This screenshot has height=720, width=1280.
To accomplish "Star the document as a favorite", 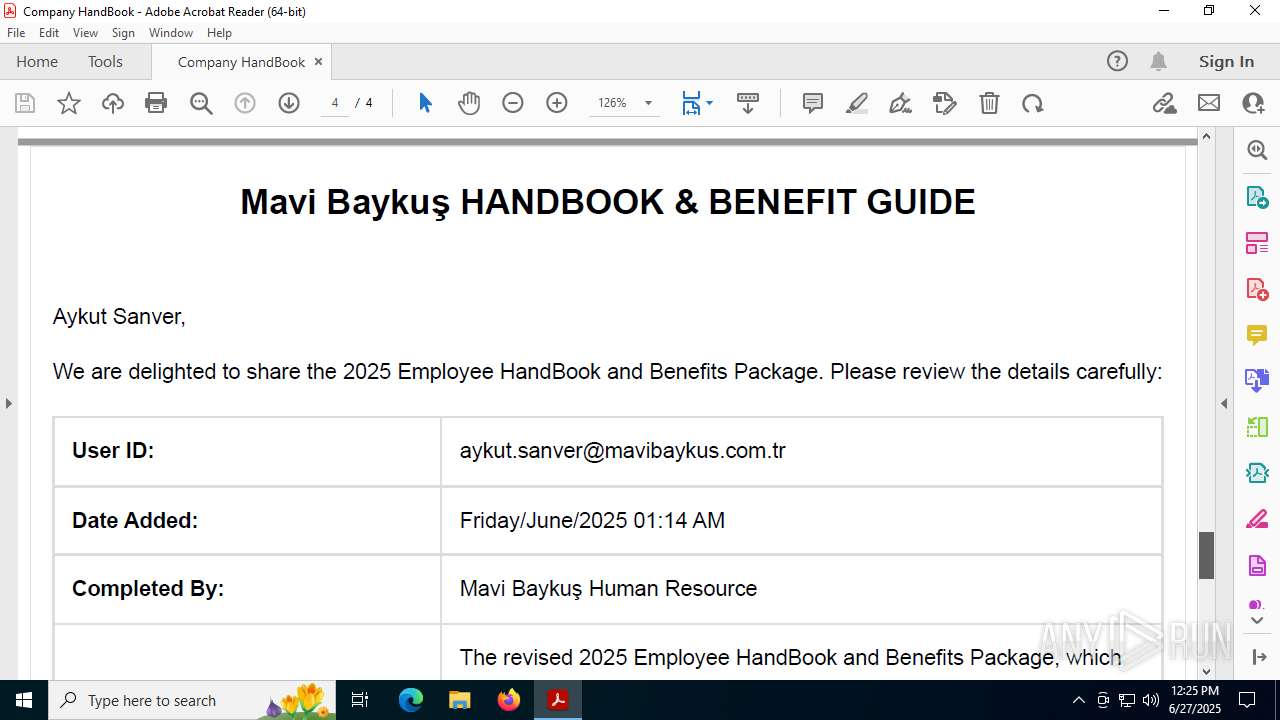I will point(69,103).
